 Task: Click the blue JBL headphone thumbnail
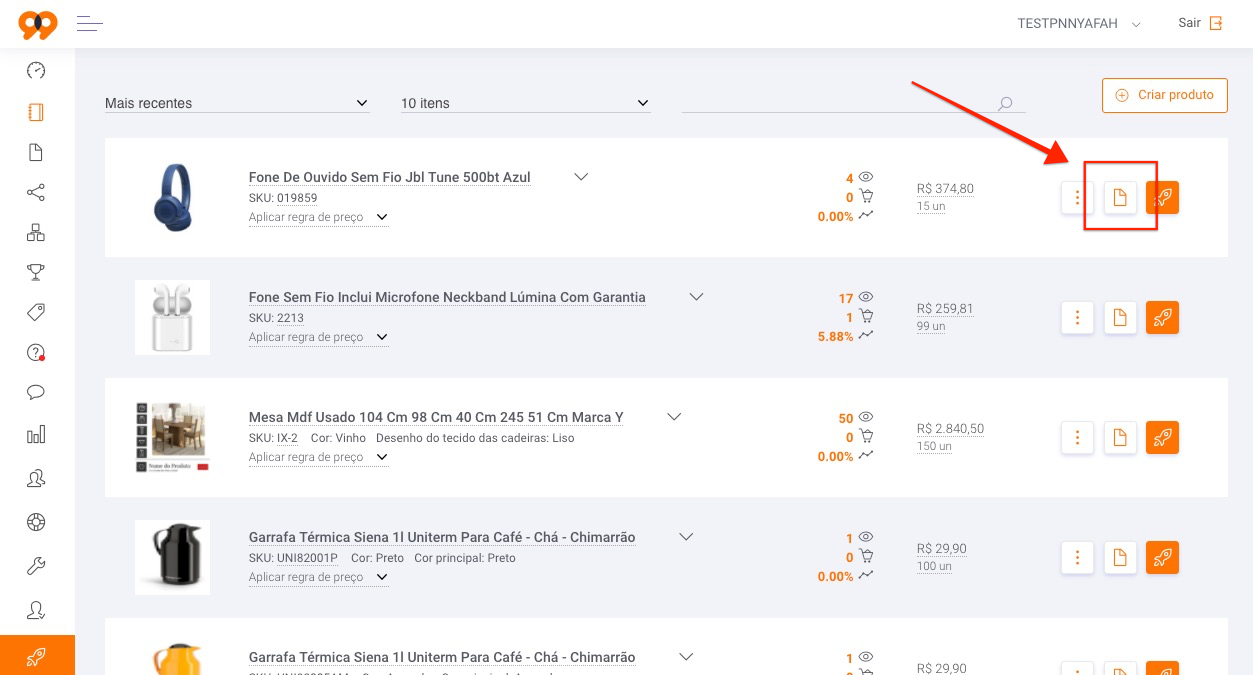point(173,198)
